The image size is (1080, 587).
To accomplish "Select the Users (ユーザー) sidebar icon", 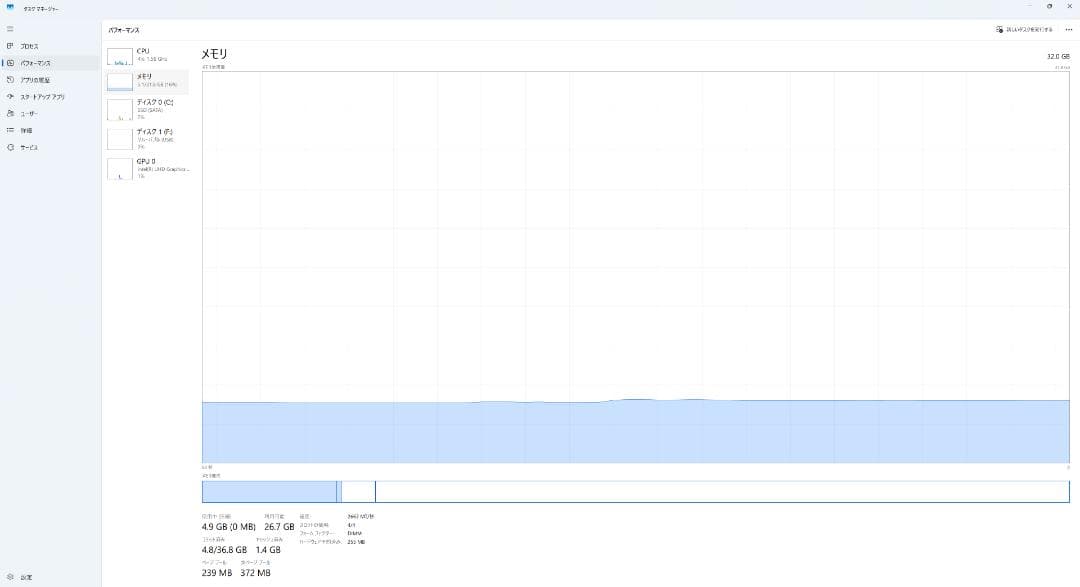I will tap(10, 114).
